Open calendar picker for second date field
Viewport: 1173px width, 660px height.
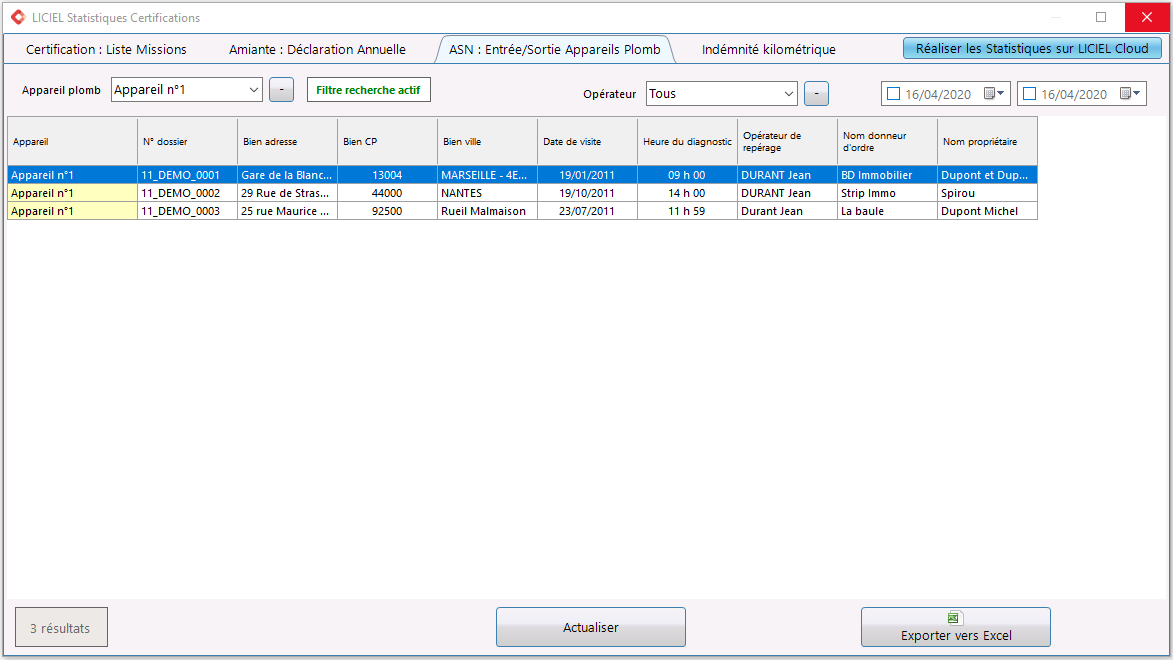point(1130,94)
